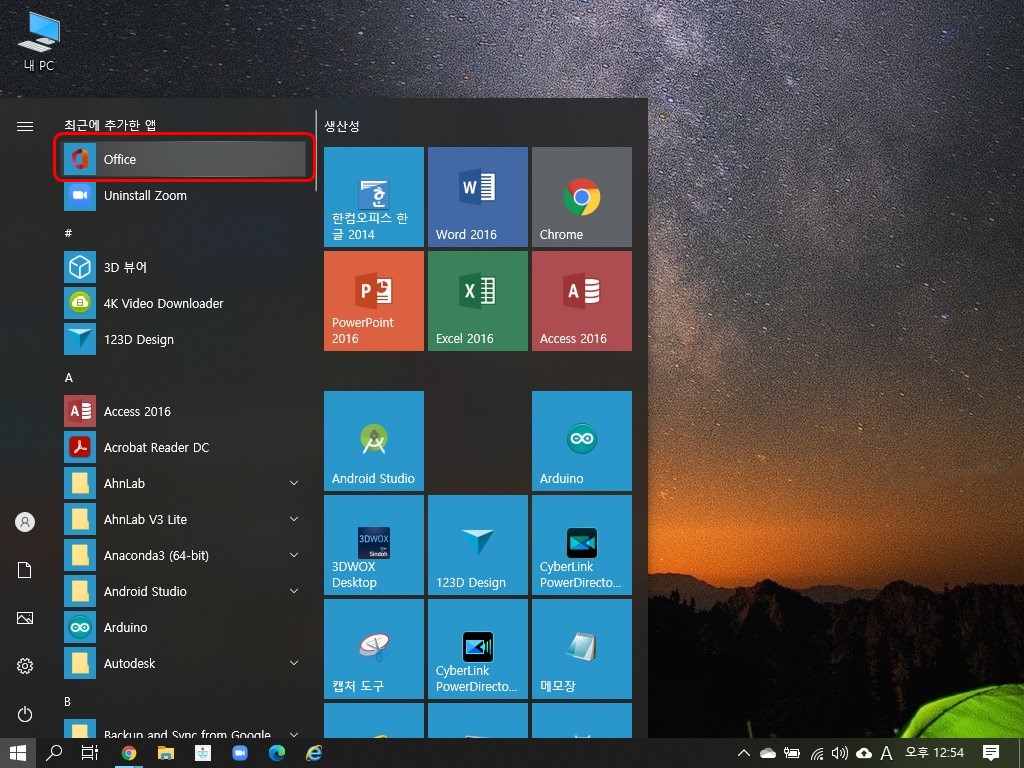1024x768 pixels.
Task: Open the upper CyberLink PowerDirector tile
Action: point(582,545)
